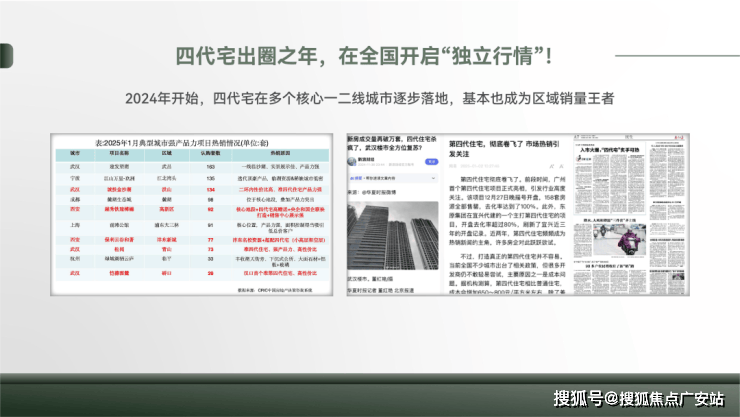Expand the AI summary dropdown chevron

(x=433, y=178)
